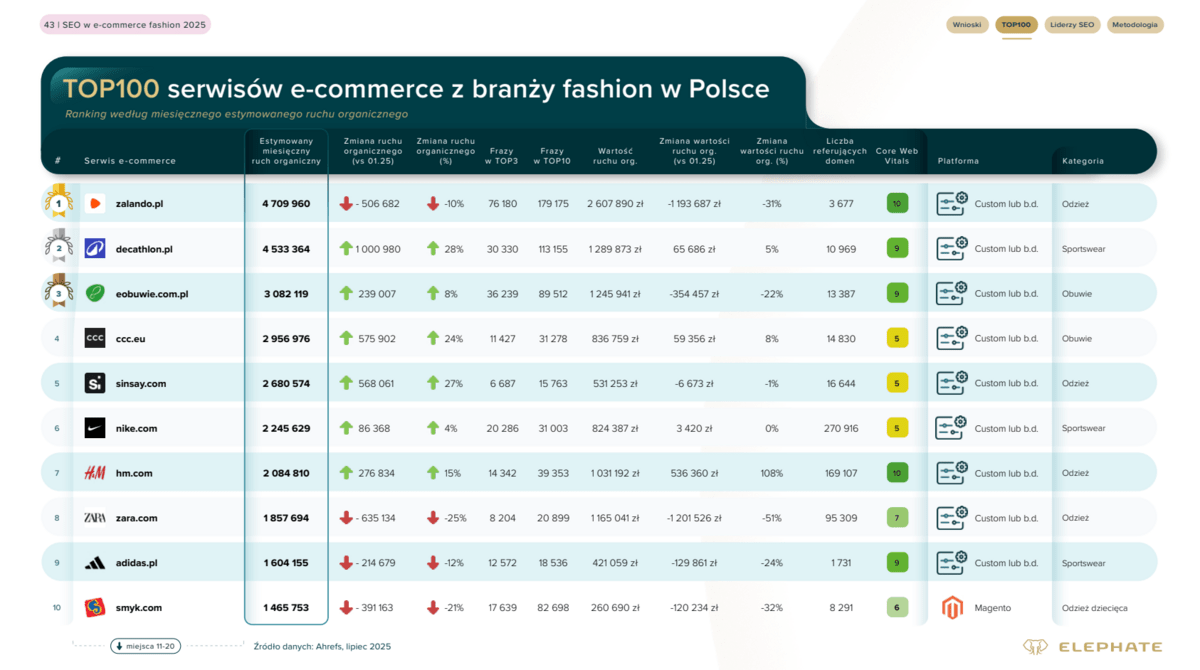Click the sinsay.com logo icon

point(95,383)
